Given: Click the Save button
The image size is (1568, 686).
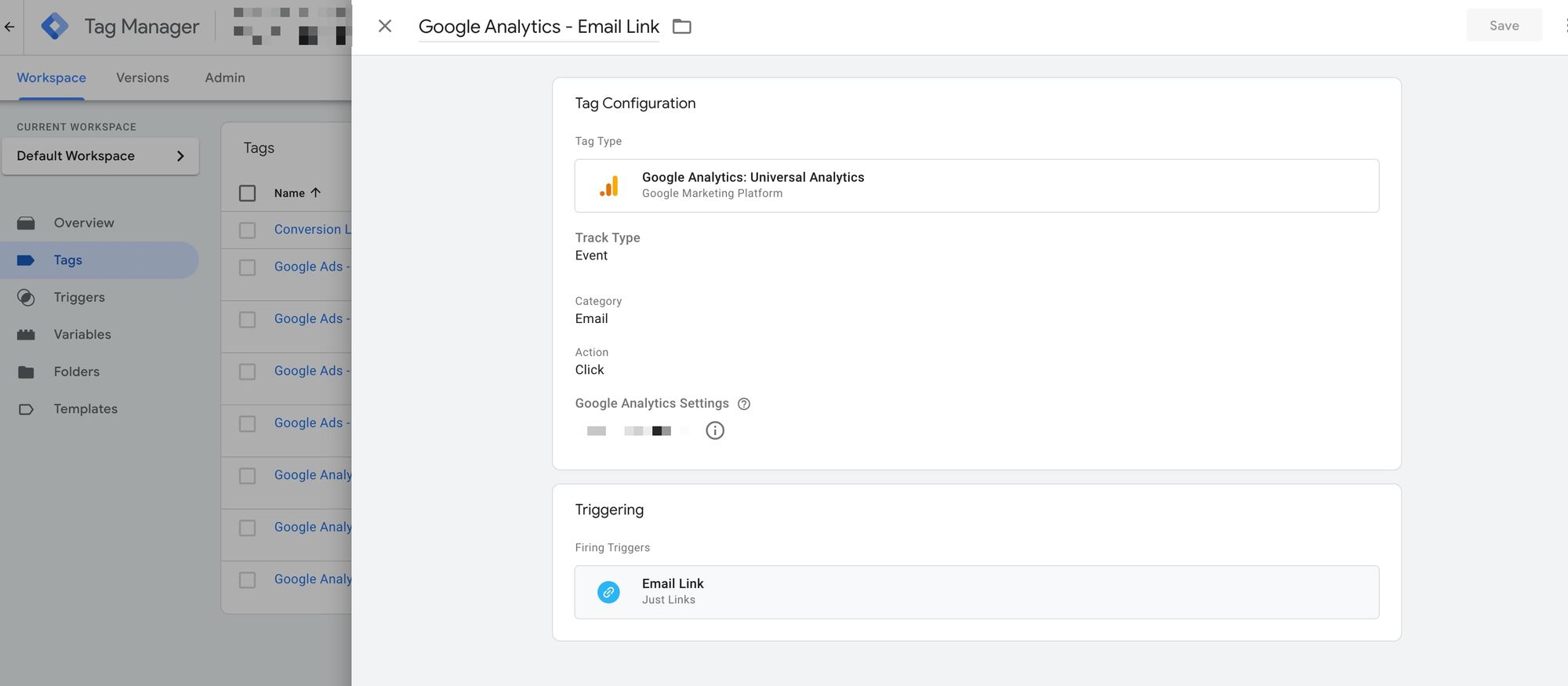Looking at the screenshot, I should (1504, 26).
